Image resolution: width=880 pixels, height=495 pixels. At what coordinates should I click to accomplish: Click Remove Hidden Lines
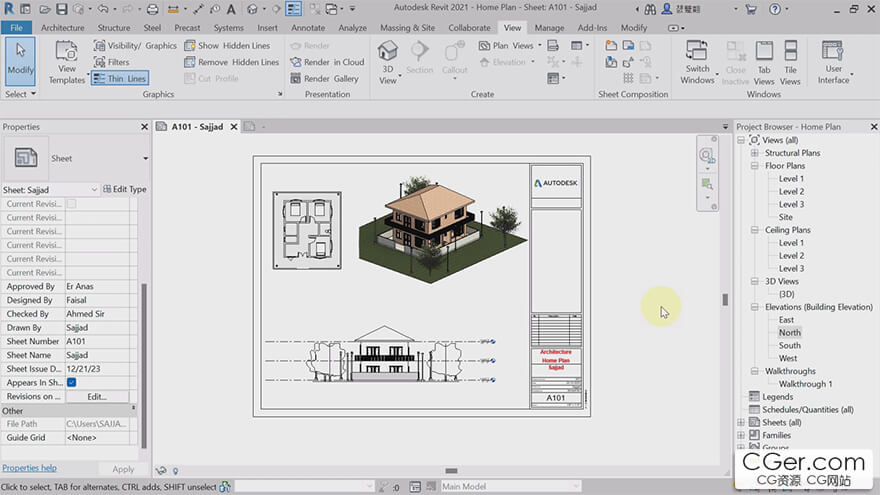coord(231,62)
